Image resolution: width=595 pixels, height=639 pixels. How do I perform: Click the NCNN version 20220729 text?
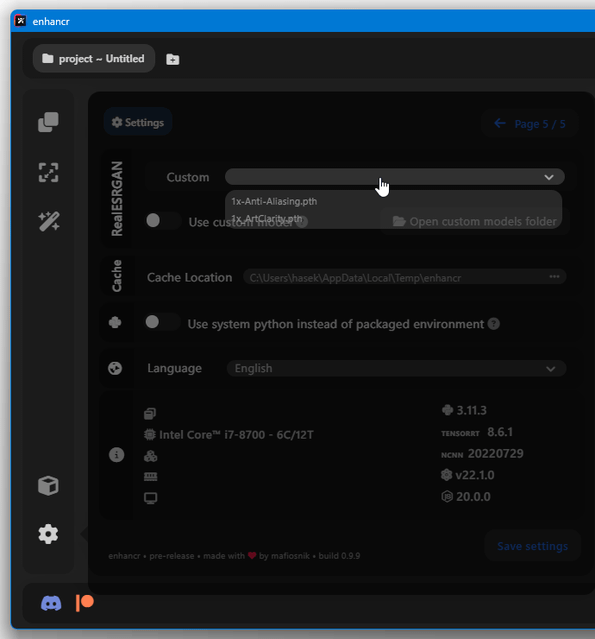pos(495,453)
